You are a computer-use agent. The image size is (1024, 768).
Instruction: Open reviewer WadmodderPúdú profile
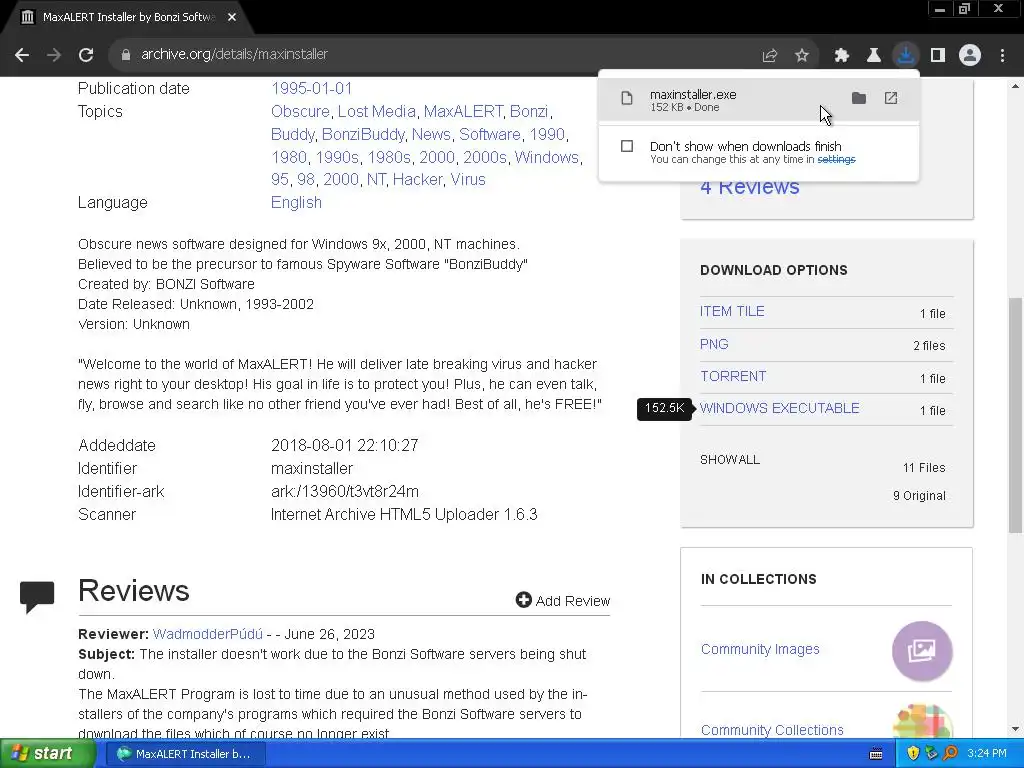pyautogui.click(x=208, y=634)
